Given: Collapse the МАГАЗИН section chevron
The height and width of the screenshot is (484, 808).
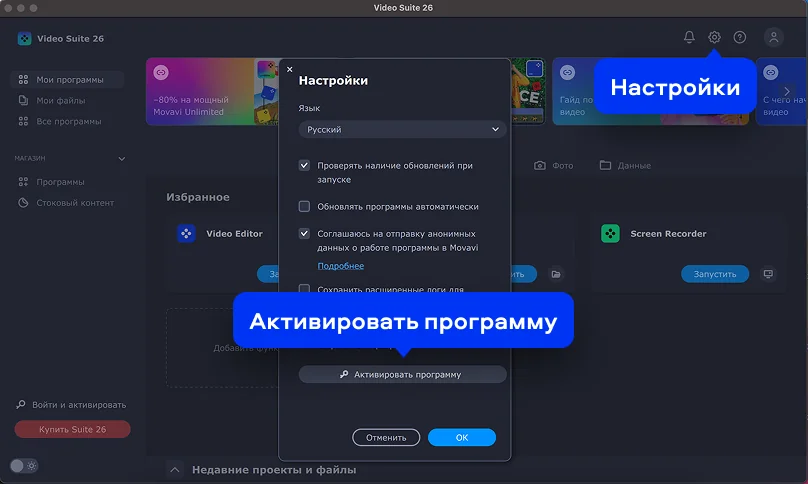Looking at the screenshot, I should pyautogui.click(x=122, y=159).
